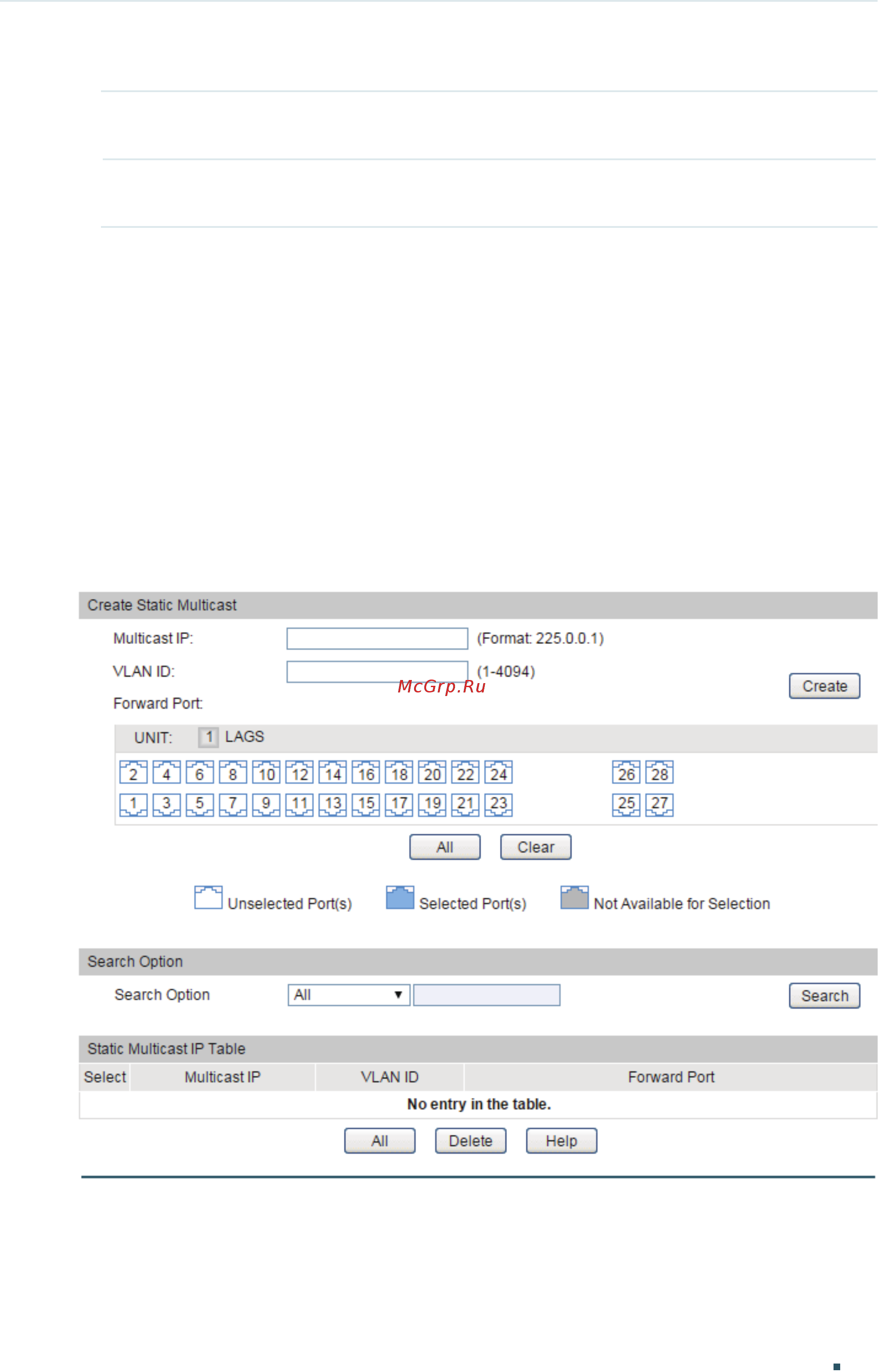The height and width of the screenshot is (1372, 878).
Task: Switch to the LAGS tab
Action: coord(245,737)
